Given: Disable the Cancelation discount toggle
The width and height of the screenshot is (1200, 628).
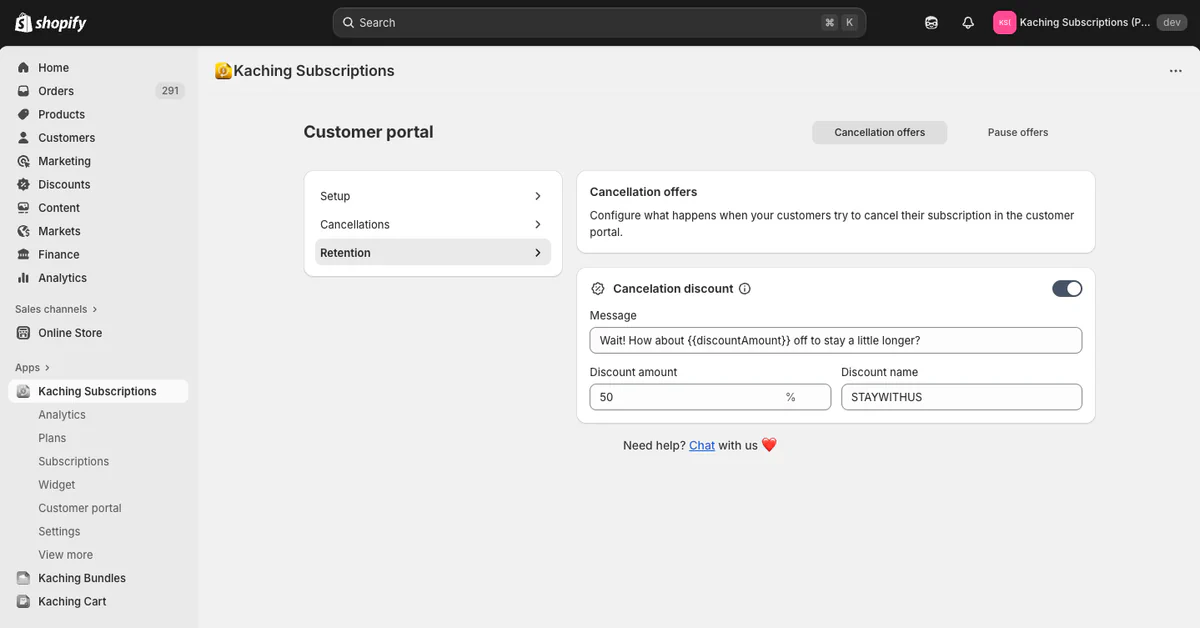Looking at the screenshot, I should (1067, 288).
